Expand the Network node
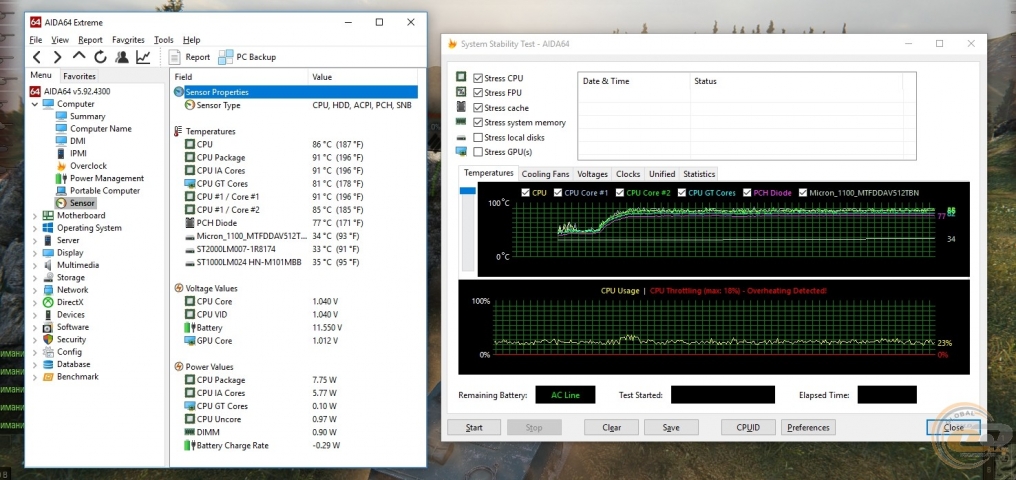1016x480 pixels. [x=34, y=290]
